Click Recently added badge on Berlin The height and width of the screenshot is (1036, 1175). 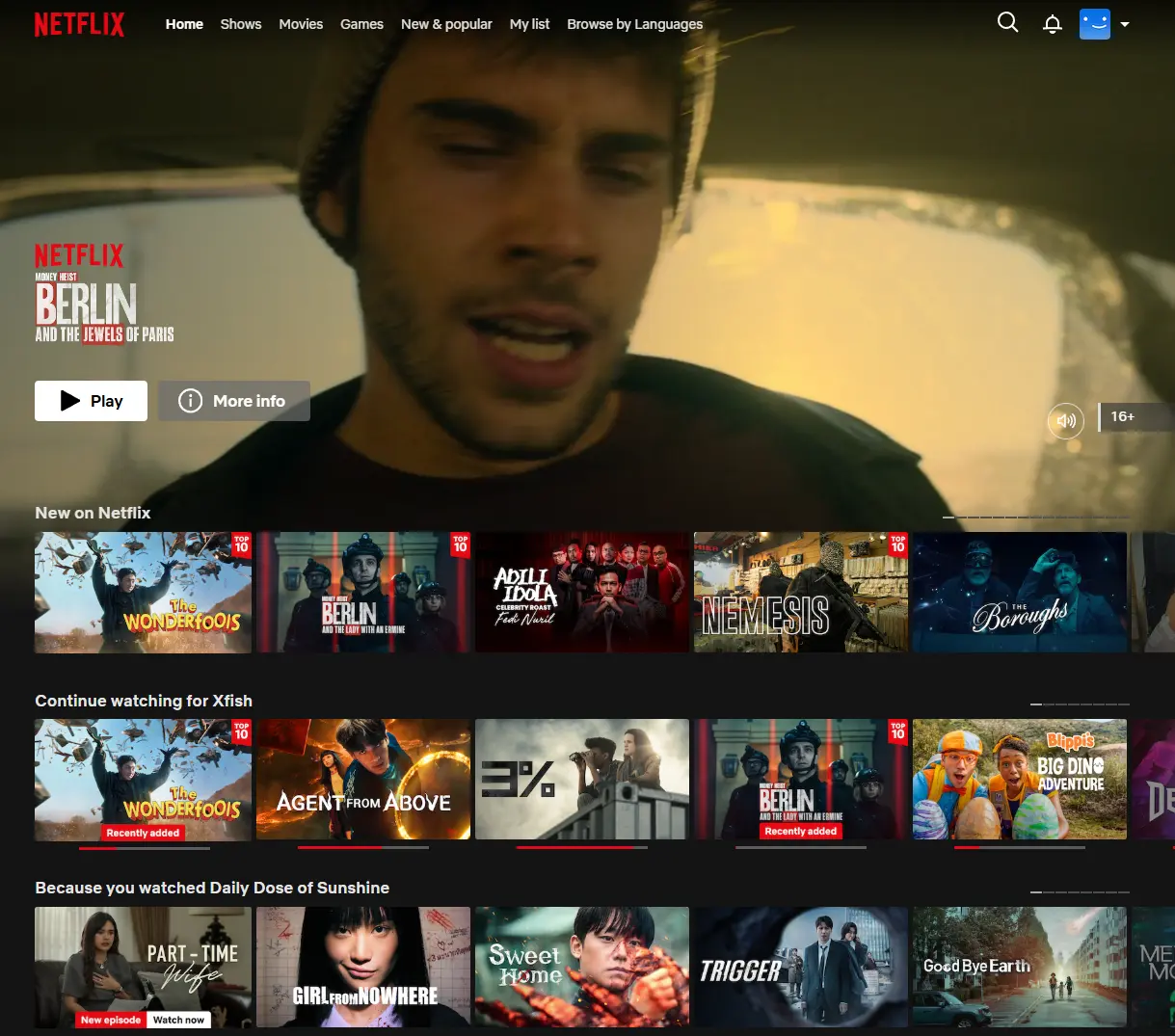click(x=801, y=831)
